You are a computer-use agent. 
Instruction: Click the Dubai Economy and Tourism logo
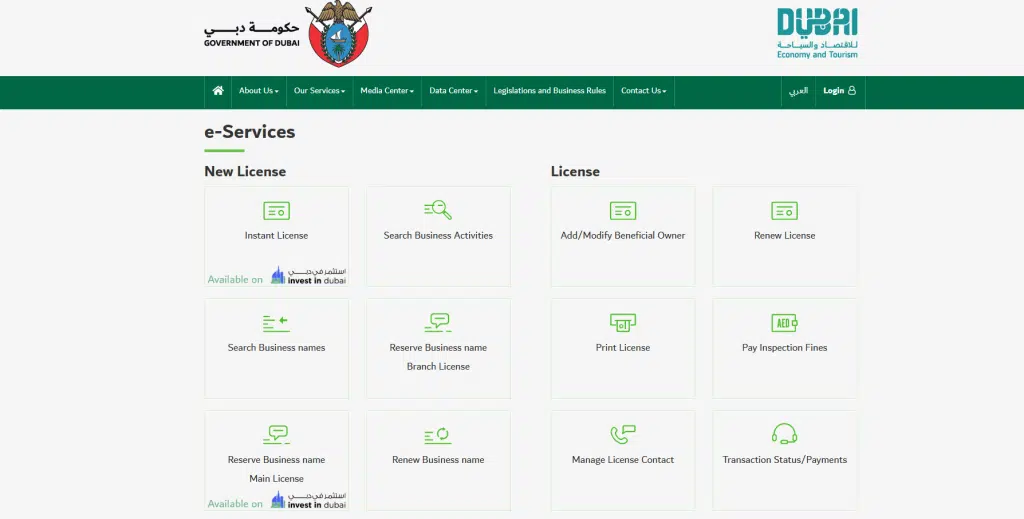817,33
